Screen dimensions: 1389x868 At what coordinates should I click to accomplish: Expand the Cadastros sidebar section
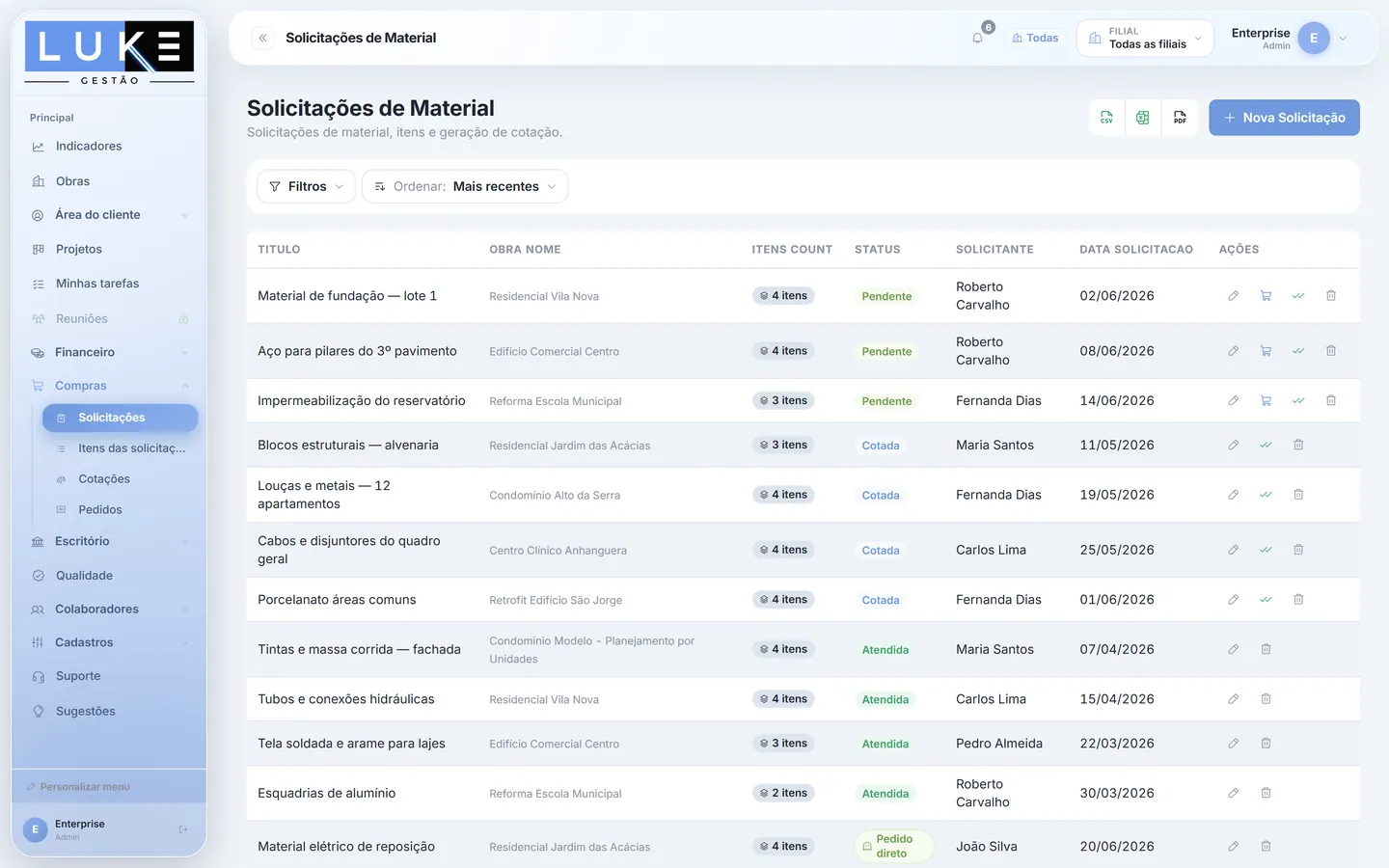(110, 642)
